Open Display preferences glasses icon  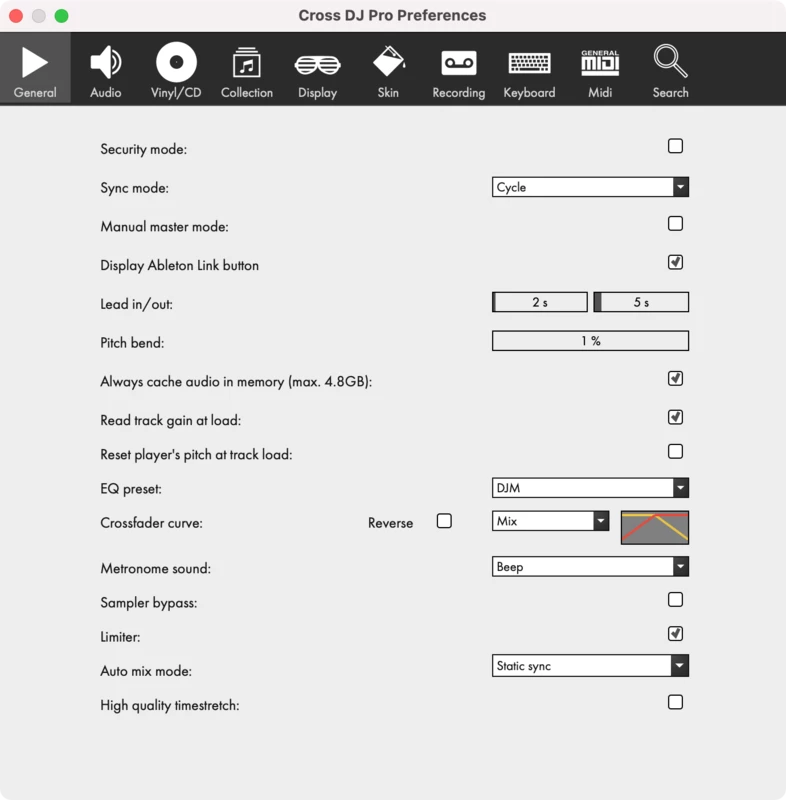(x=317, y=65)
